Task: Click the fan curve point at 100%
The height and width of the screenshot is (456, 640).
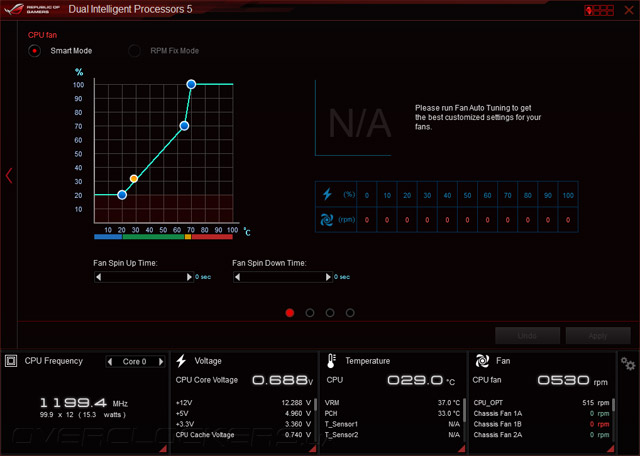Action: 191,85
